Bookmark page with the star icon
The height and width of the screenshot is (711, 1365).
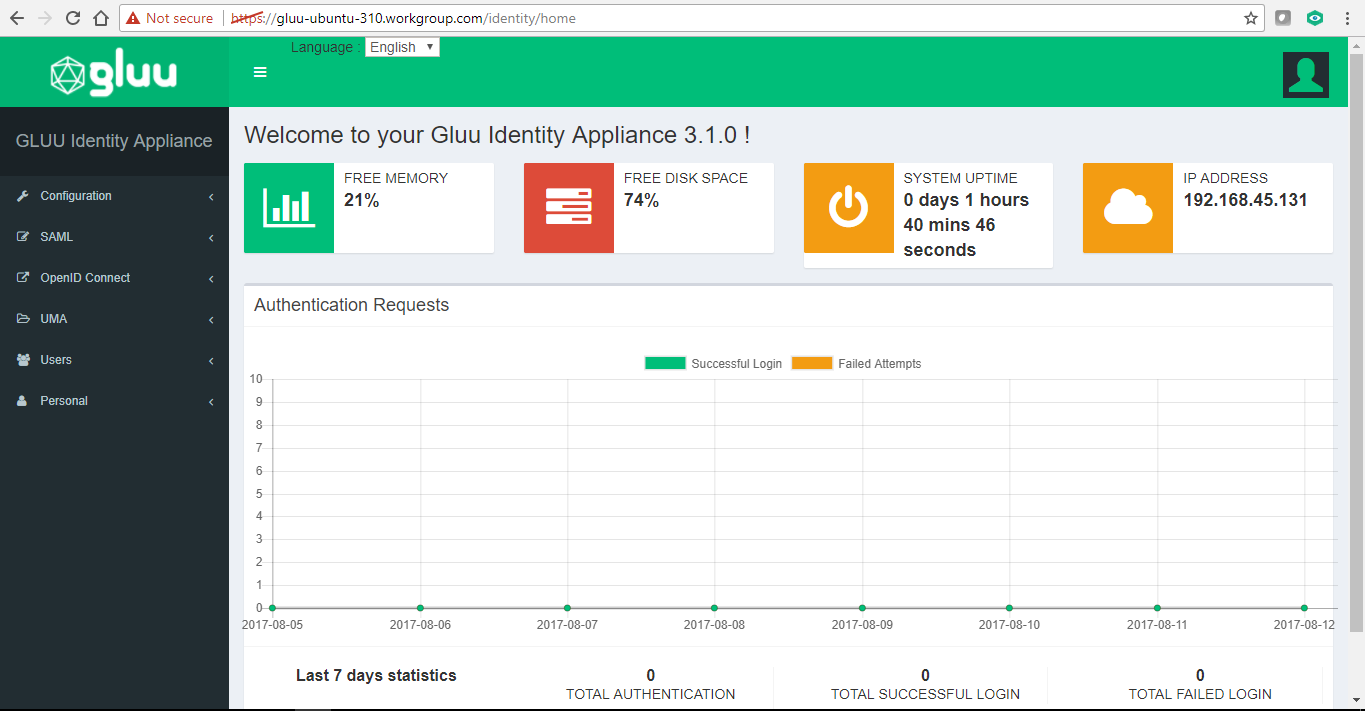(x=1250, y=18)
